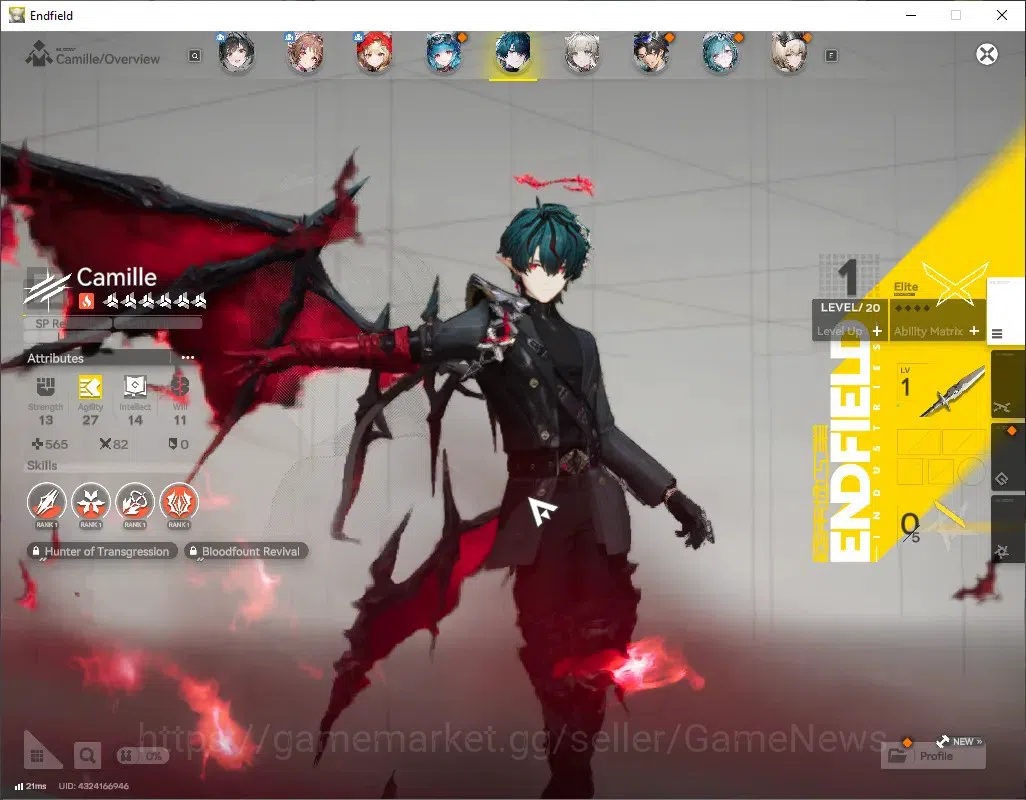1026x800 pixels.
Task: Click the UID: 4324166946 text
Action: point(94,786)
